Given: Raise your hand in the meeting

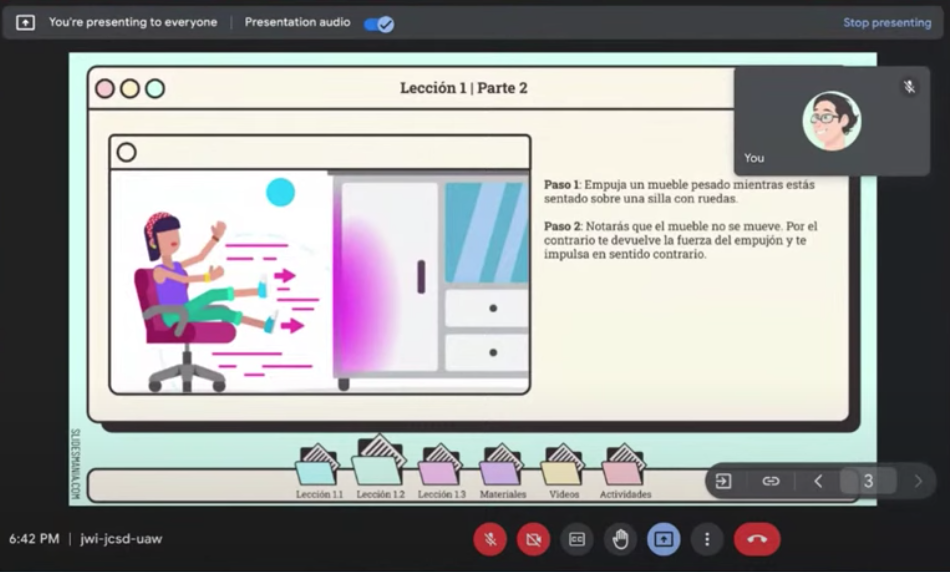Looking at the screenshot, I should click(x=620, y=540).
